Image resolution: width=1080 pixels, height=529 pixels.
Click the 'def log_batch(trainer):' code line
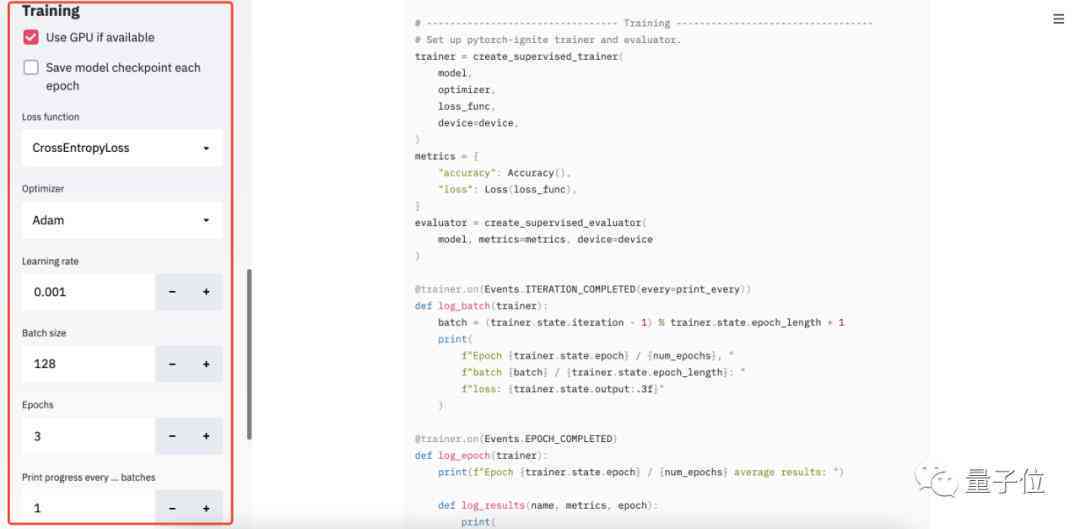tap(480, 306)
